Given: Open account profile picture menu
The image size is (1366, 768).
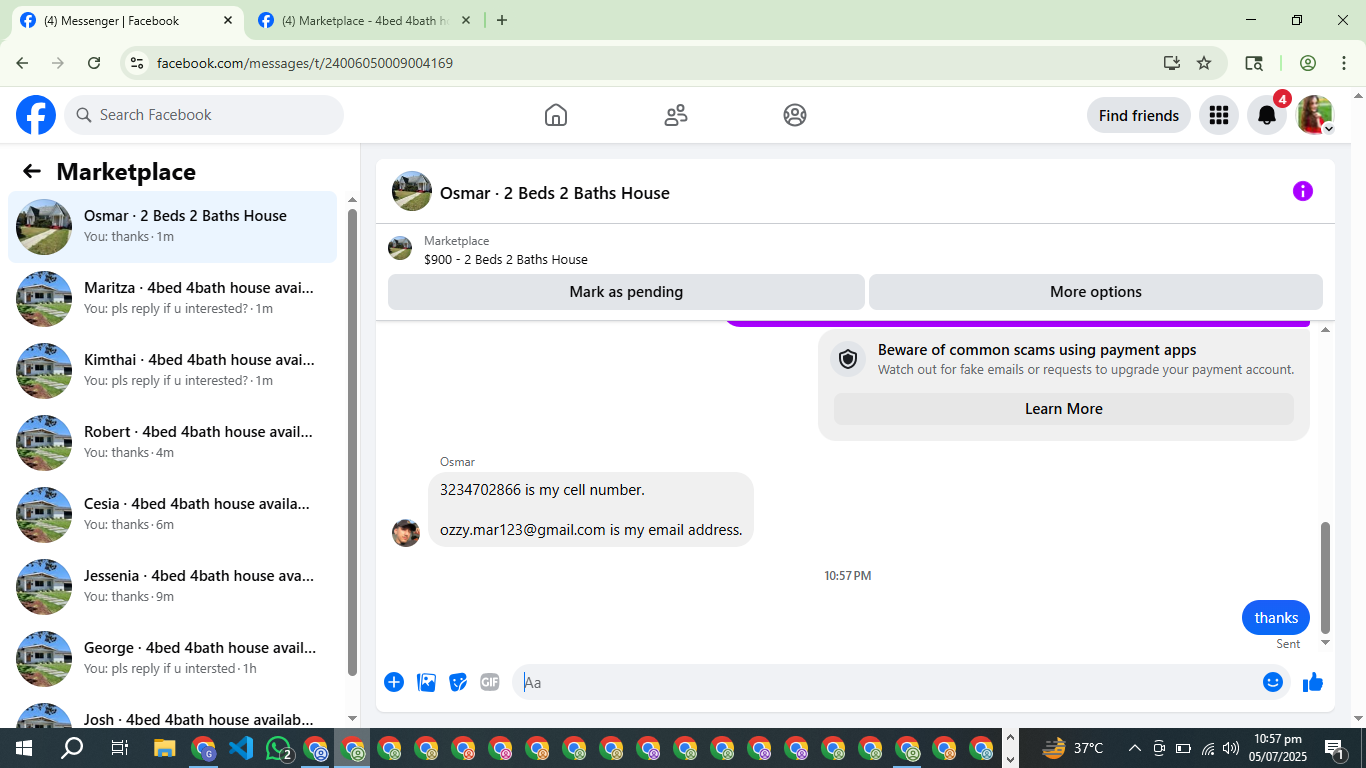Looking at the screenshot, I should [1315, 115].
